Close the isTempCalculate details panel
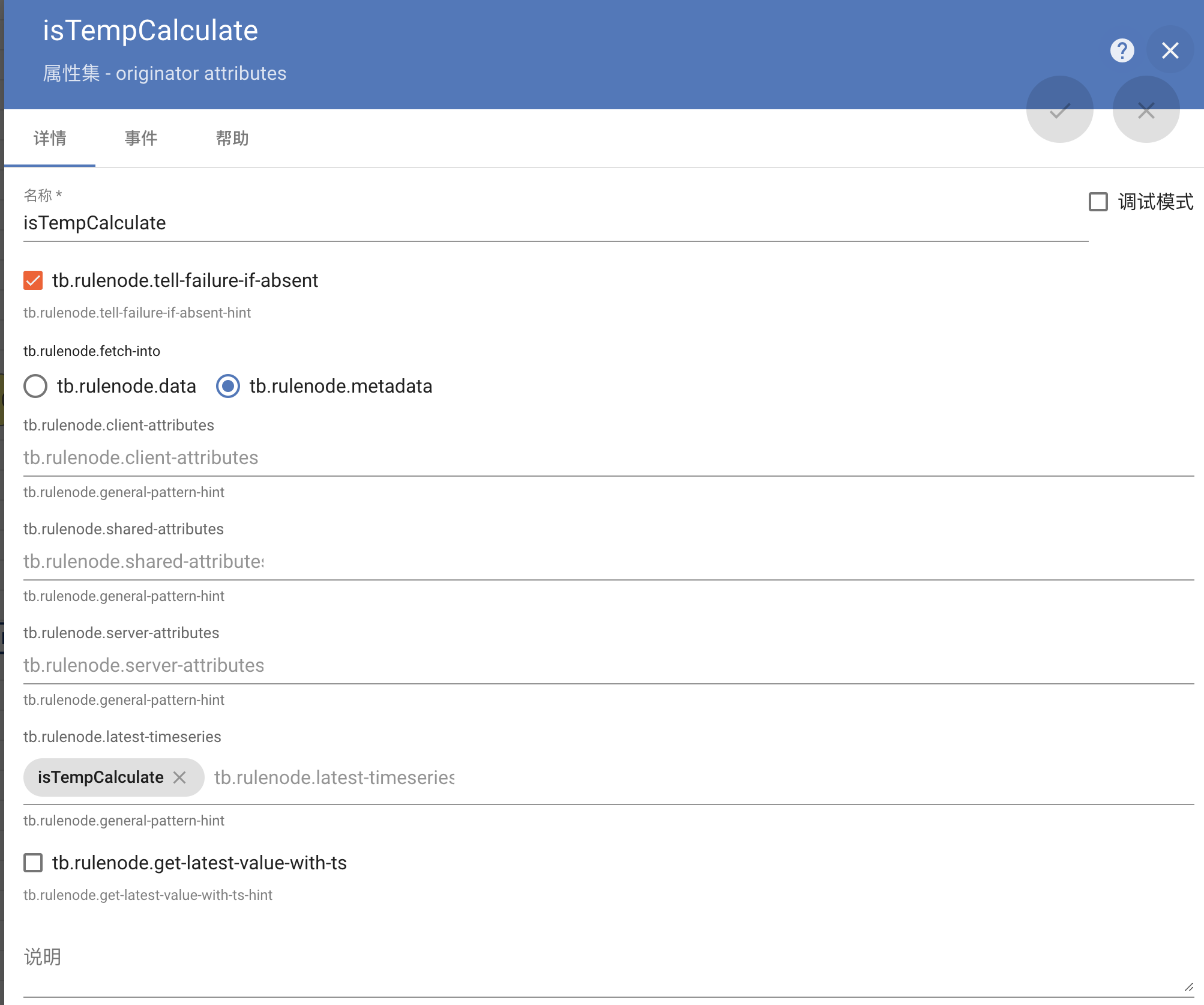The height and width of the screenshot is (1005, 1204). [1170, 50]
